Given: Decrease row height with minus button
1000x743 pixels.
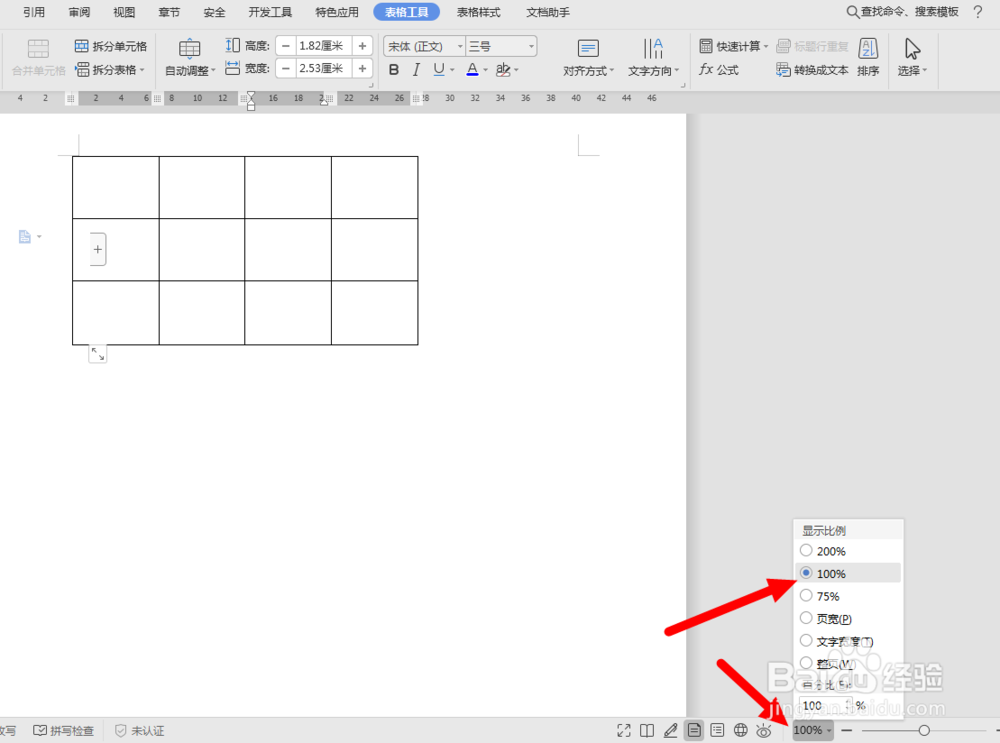Looking at the screenshot, I should click(x=286, y=46).
